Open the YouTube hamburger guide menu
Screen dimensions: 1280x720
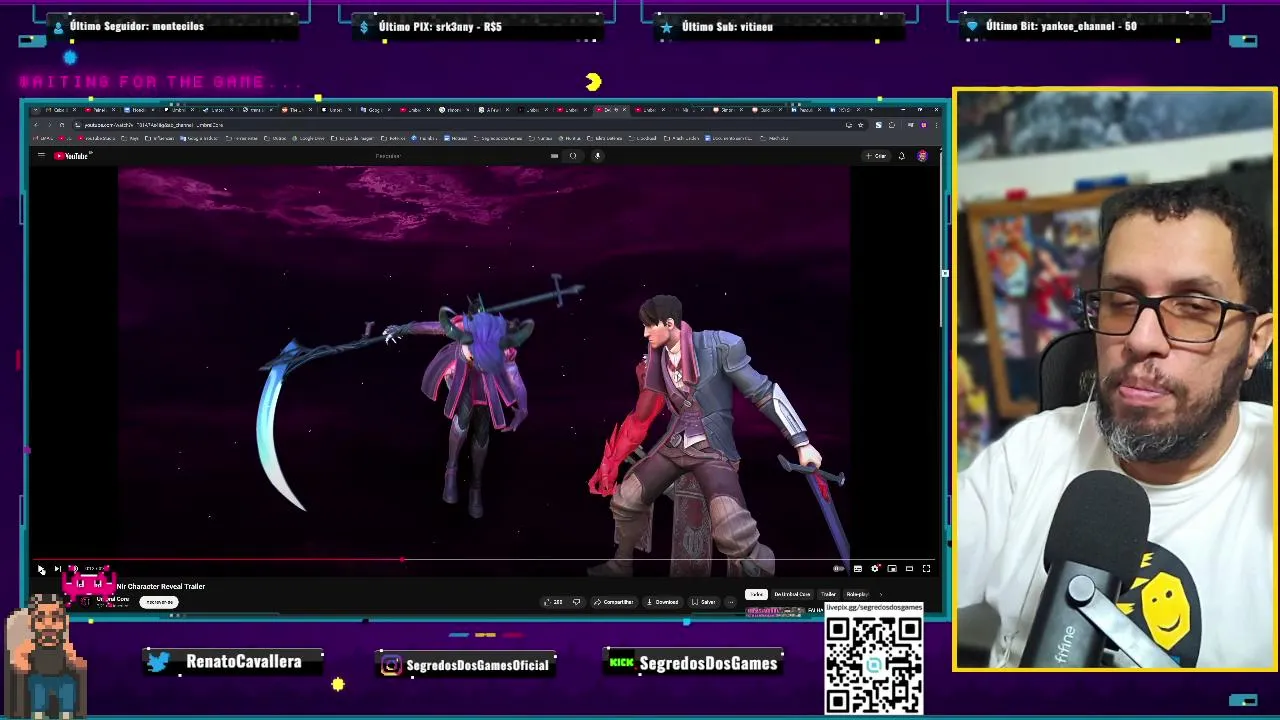pos(41,155)
